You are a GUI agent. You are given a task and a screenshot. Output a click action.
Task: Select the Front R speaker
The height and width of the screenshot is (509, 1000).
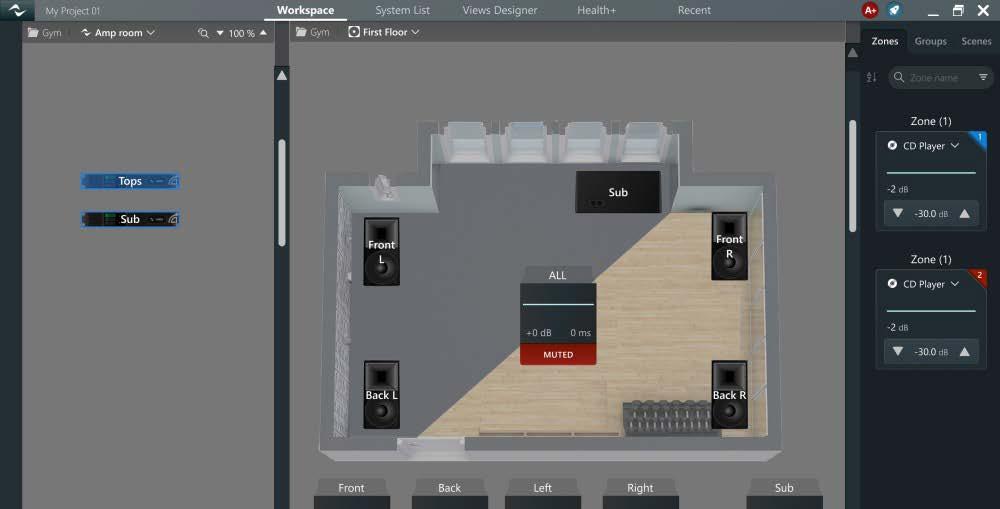click(x=729, y=246)
